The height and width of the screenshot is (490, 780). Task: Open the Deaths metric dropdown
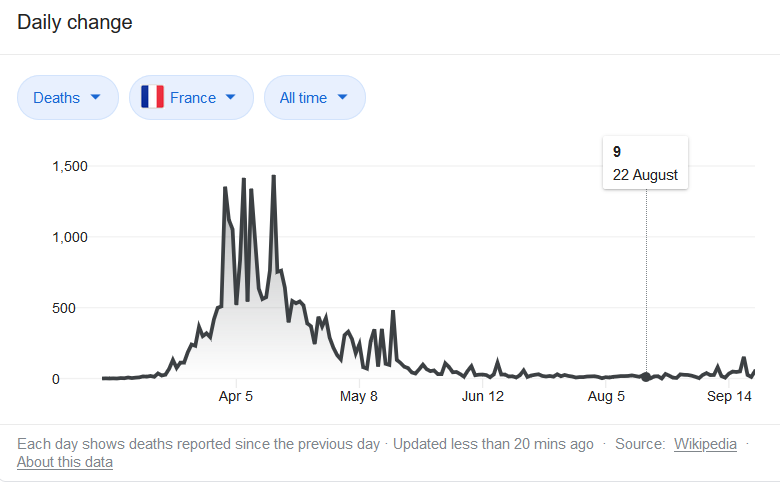click(x=68, y=98)
